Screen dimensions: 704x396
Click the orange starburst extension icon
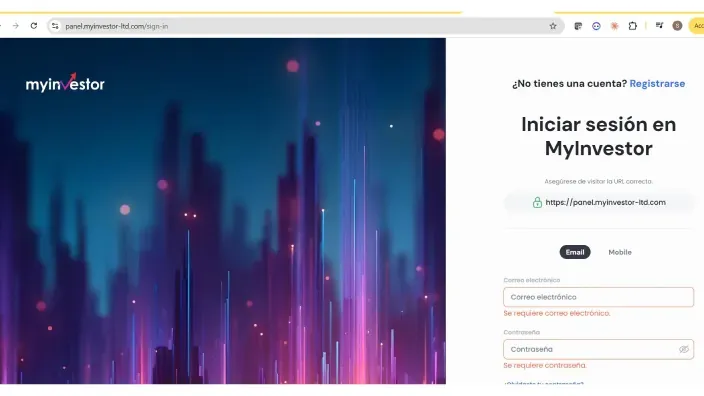click(614, 26)
